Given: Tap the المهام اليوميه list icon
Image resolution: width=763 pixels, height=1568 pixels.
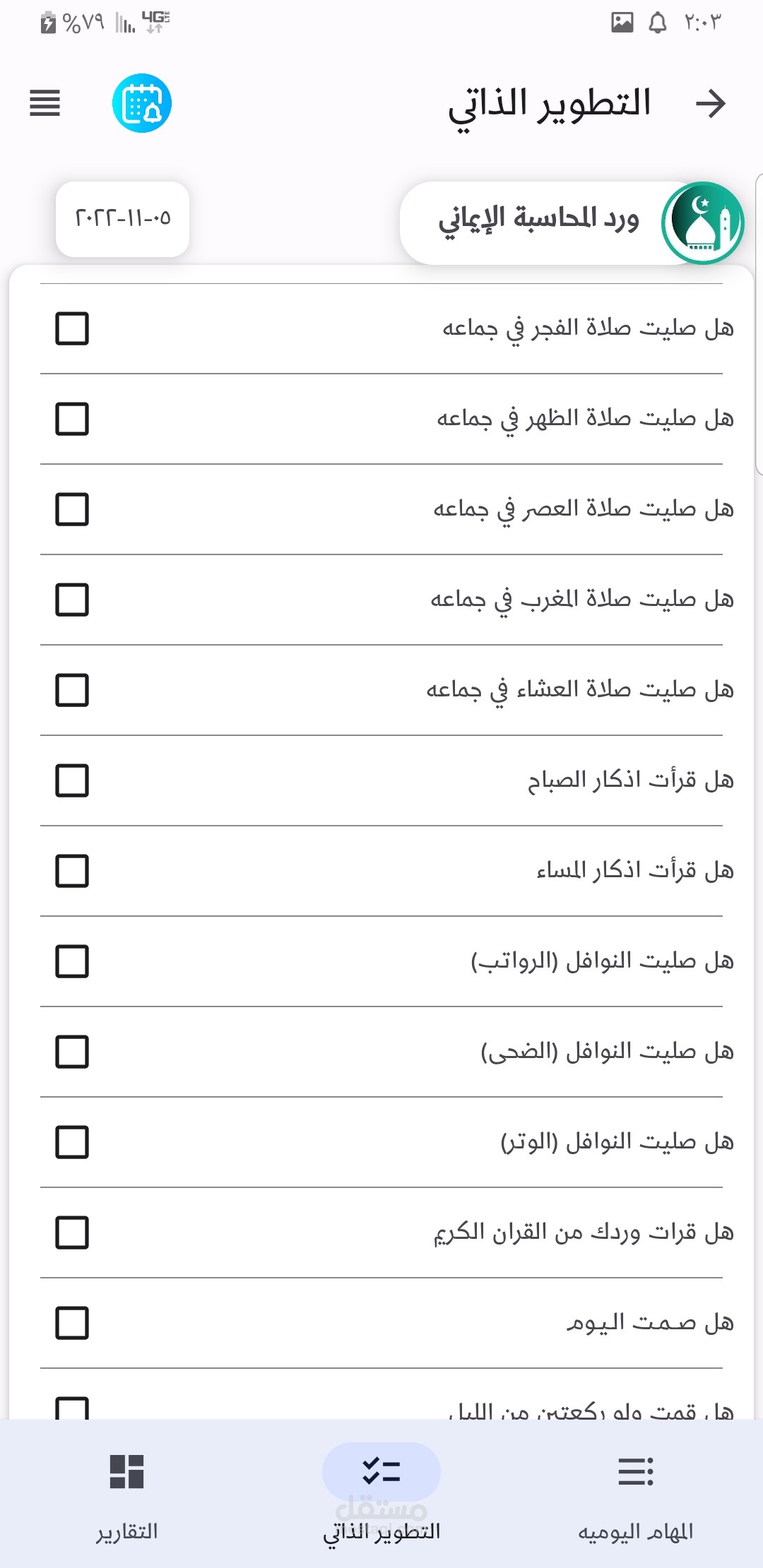Looking at the screenshot, I should pyautogui.click(x=636, y=1471).
